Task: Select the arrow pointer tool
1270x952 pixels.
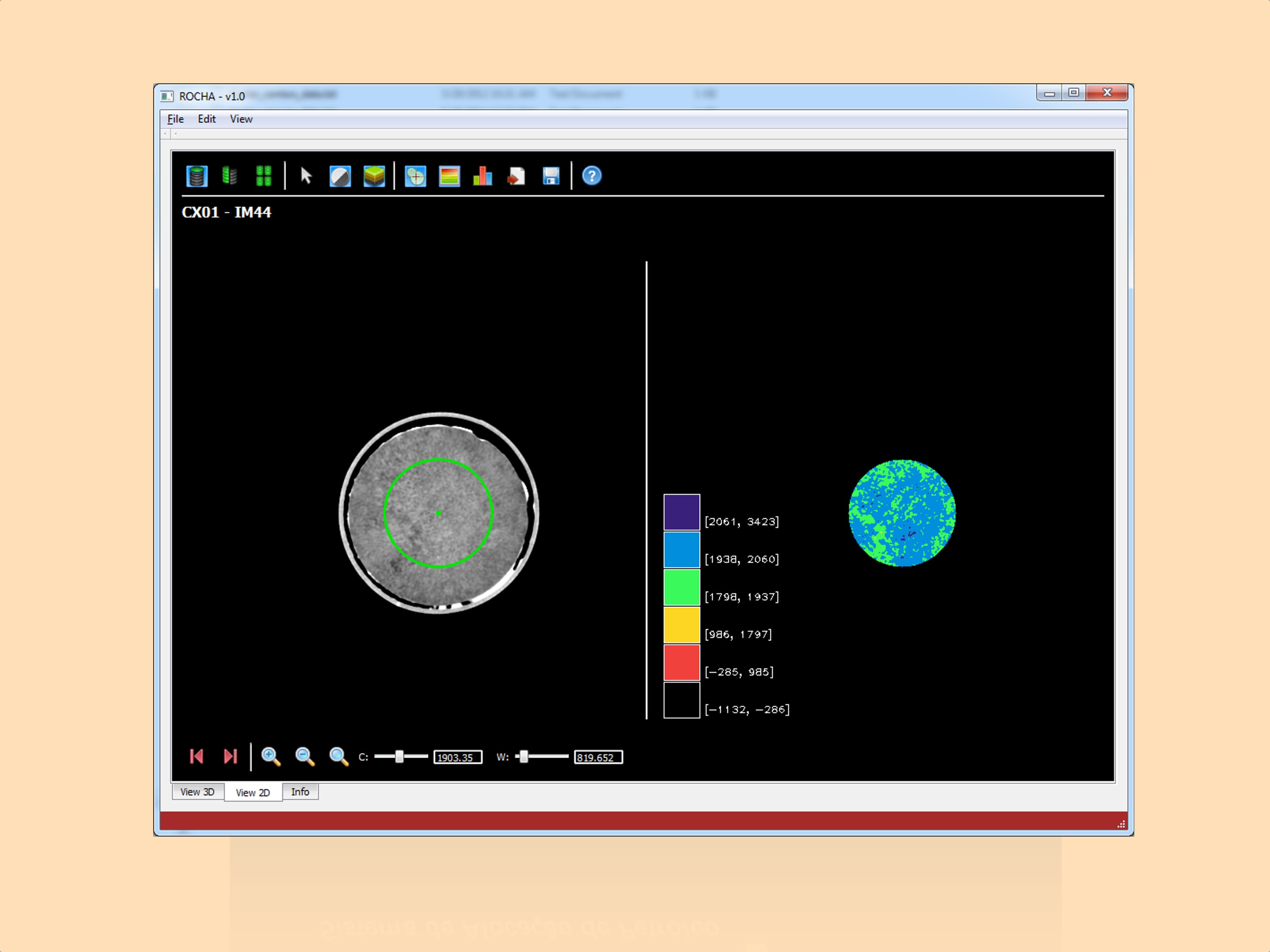Action: 306,176
